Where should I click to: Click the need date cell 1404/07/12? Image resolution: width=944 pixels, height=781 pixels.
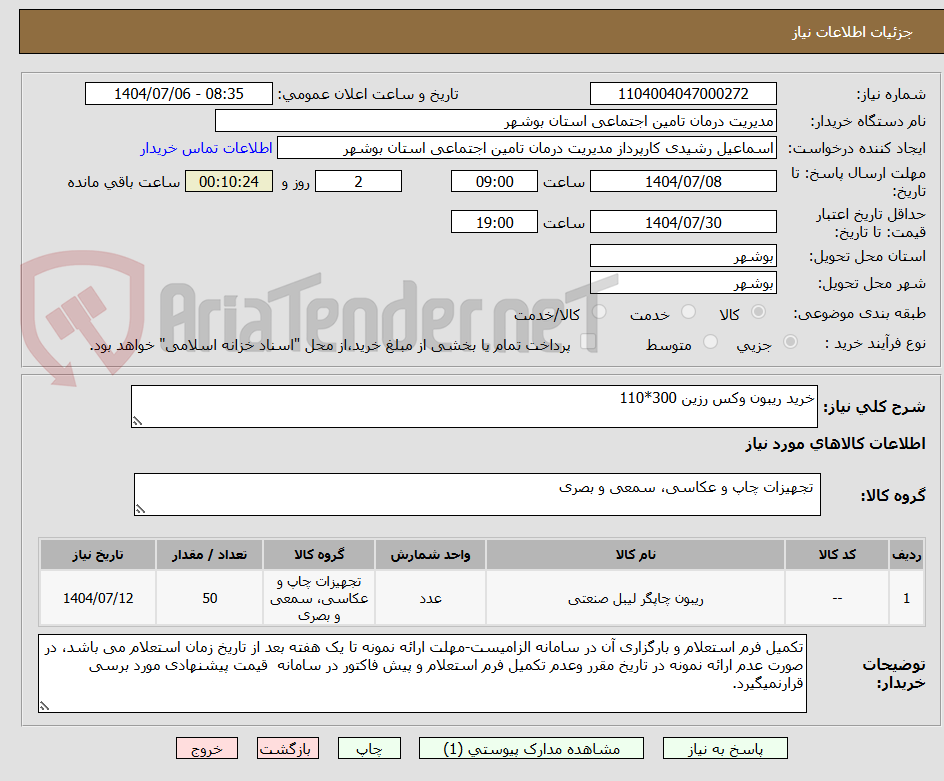coord(98,598)
